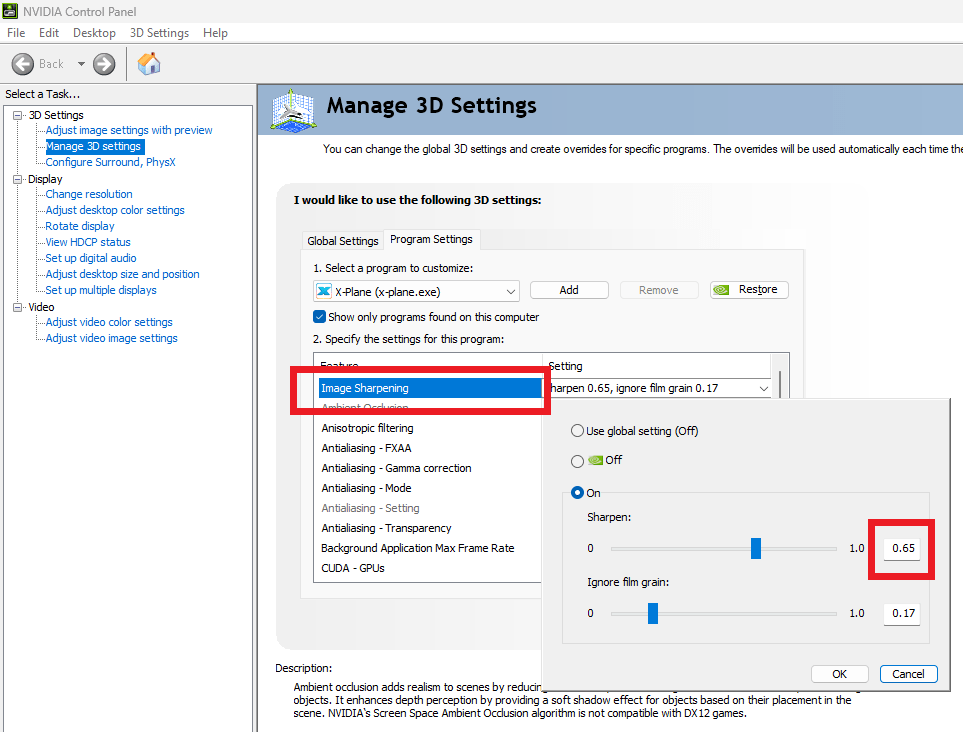Screen dimensions: 963x732
Task: Select the Image Sharpening feature row
Action: click(x=429, y=388)
